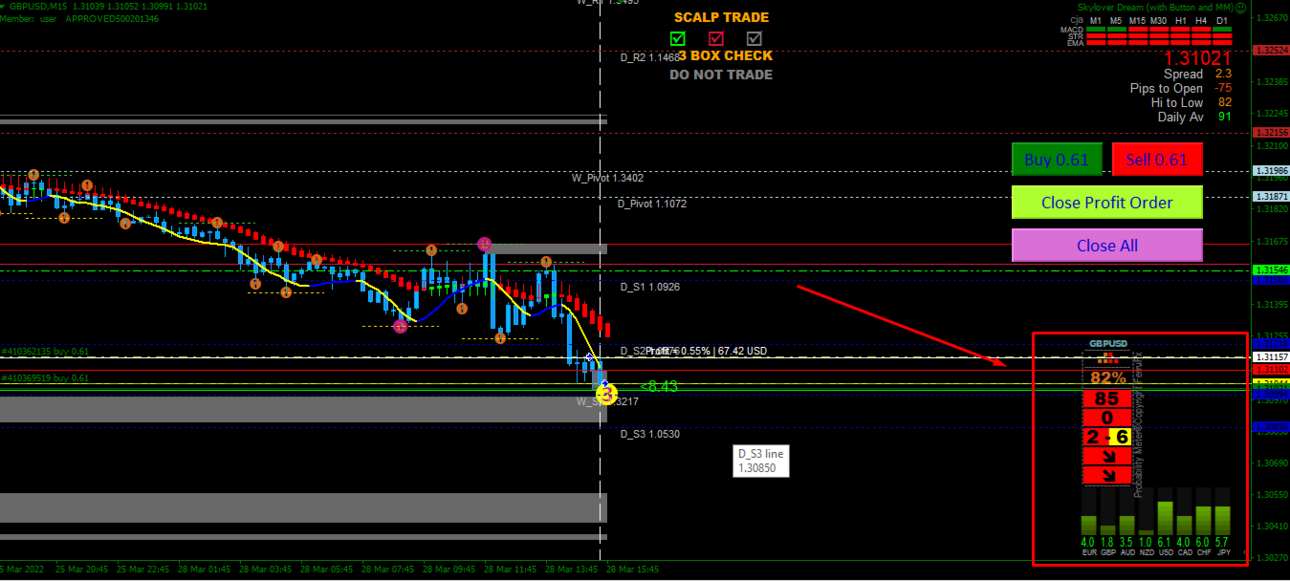
Task: Select the H1 timeframe column header
Action: 1181,20
